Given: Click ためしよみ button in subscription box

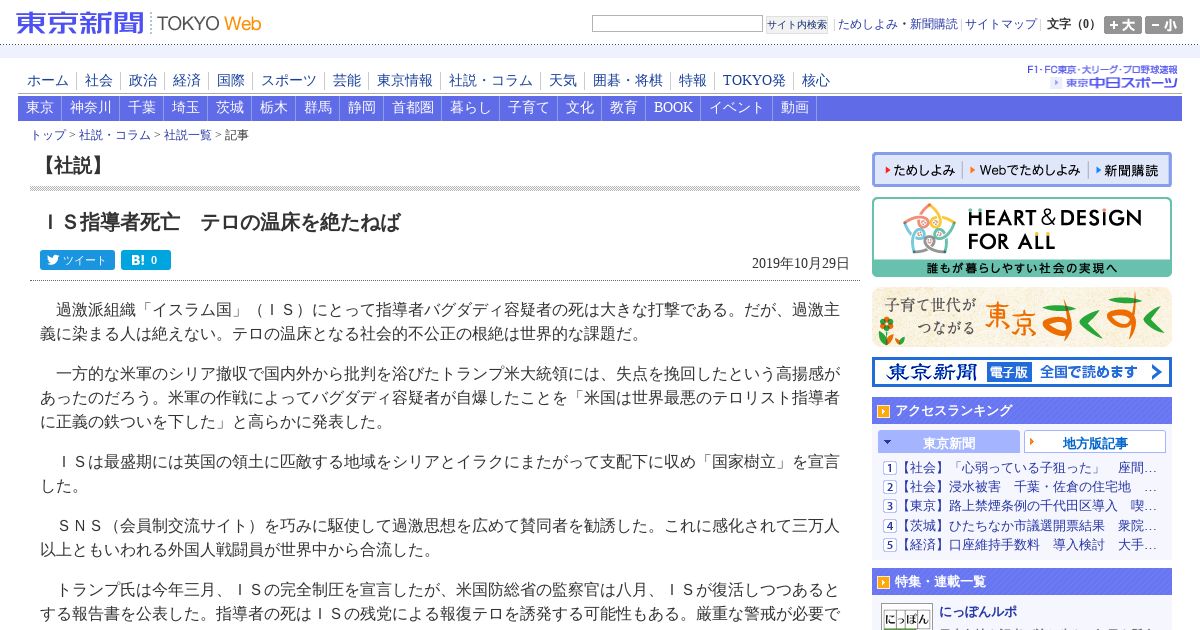Looking at the screenshot, I should [x=919, y=170].
